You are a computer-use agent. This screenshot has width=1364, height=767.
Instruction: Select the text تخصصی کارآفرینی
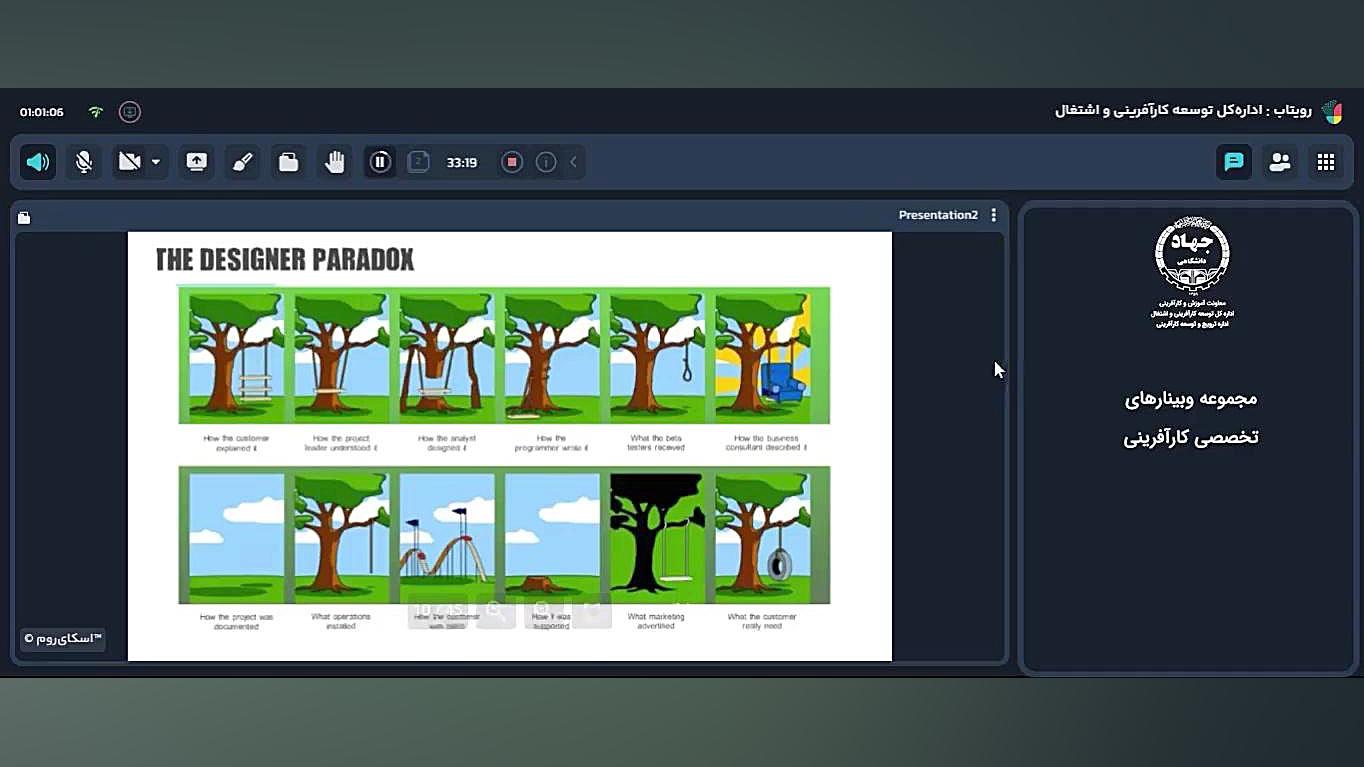point(1191,437)
